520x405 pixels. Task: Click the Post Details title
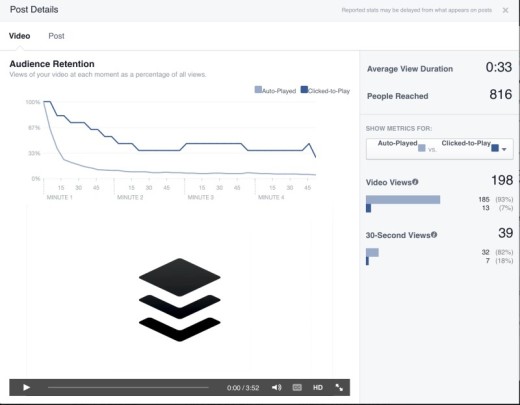click(34, 9)
